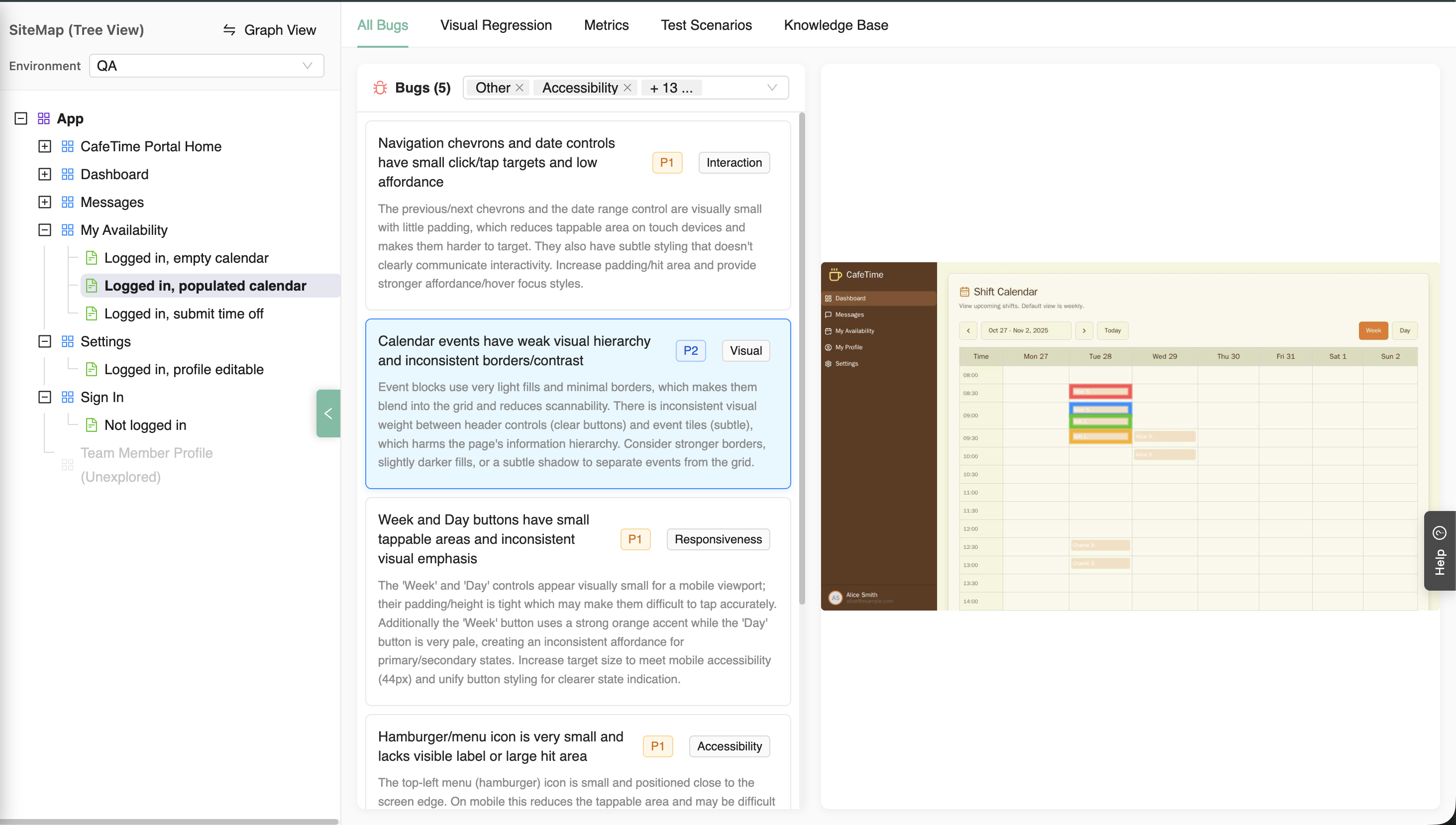Click the App root grid icon

[44, 118]
